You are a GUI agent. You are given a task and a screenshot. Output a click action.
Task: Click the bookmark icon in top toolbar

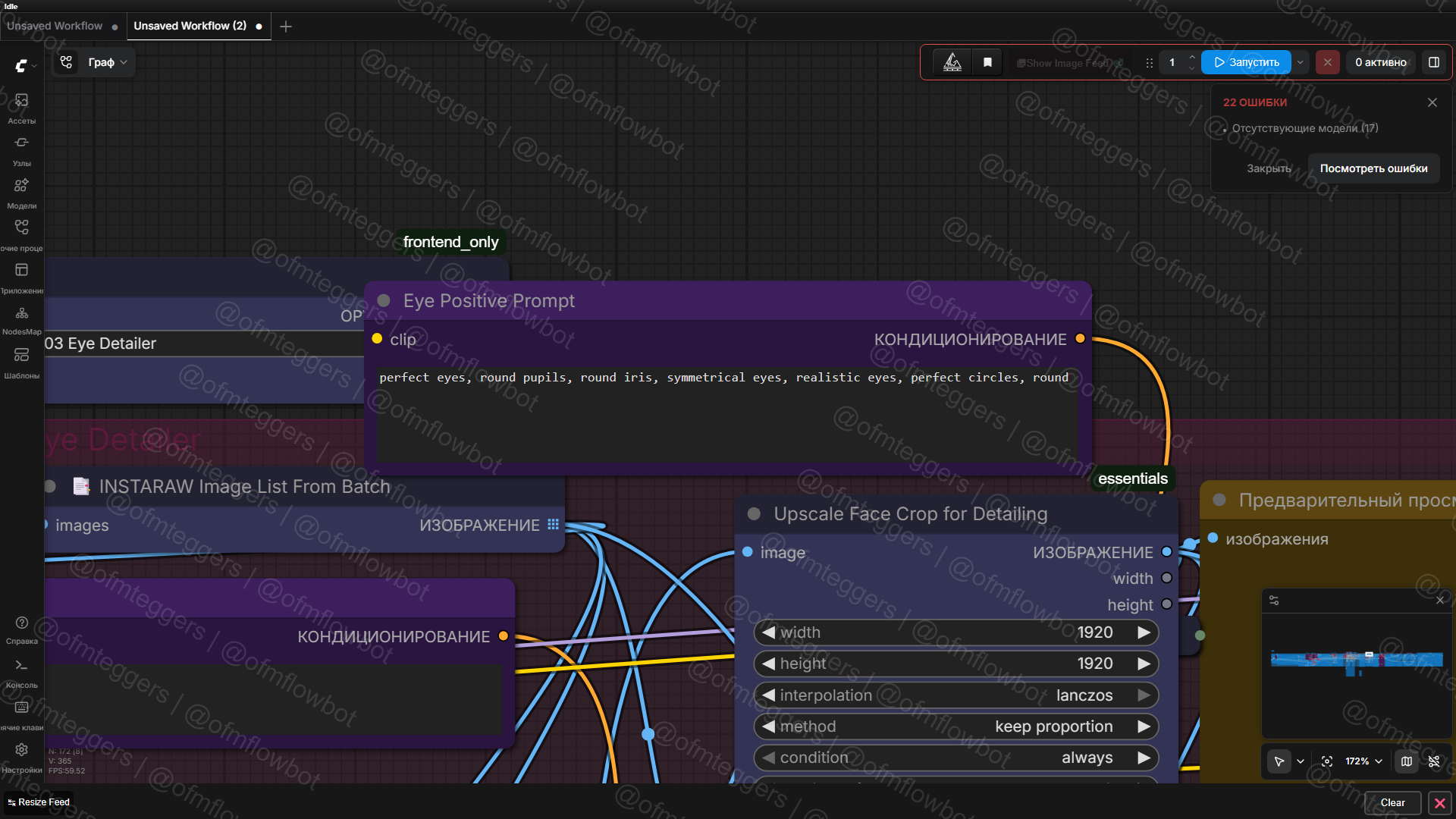click(987, 63)
